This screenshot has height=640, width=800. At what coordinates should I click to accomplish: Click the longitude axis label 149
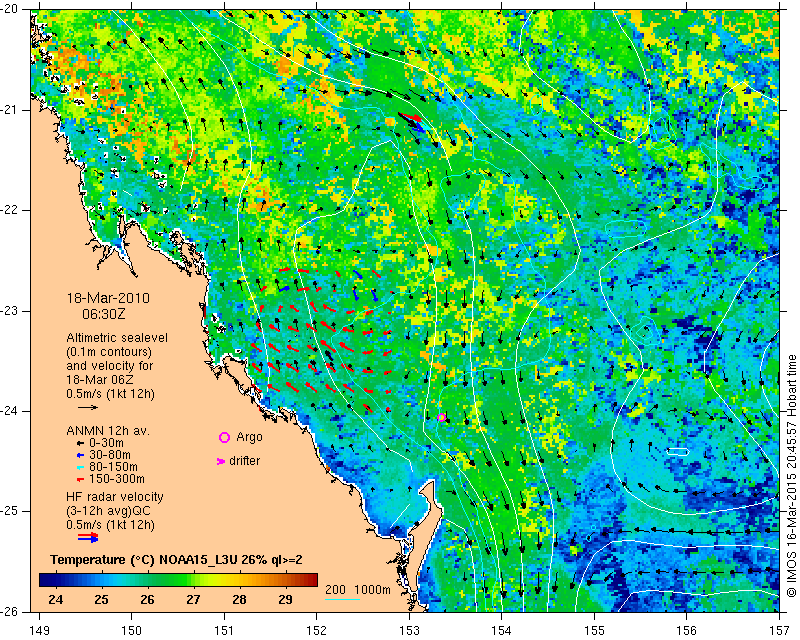(39, 631)
